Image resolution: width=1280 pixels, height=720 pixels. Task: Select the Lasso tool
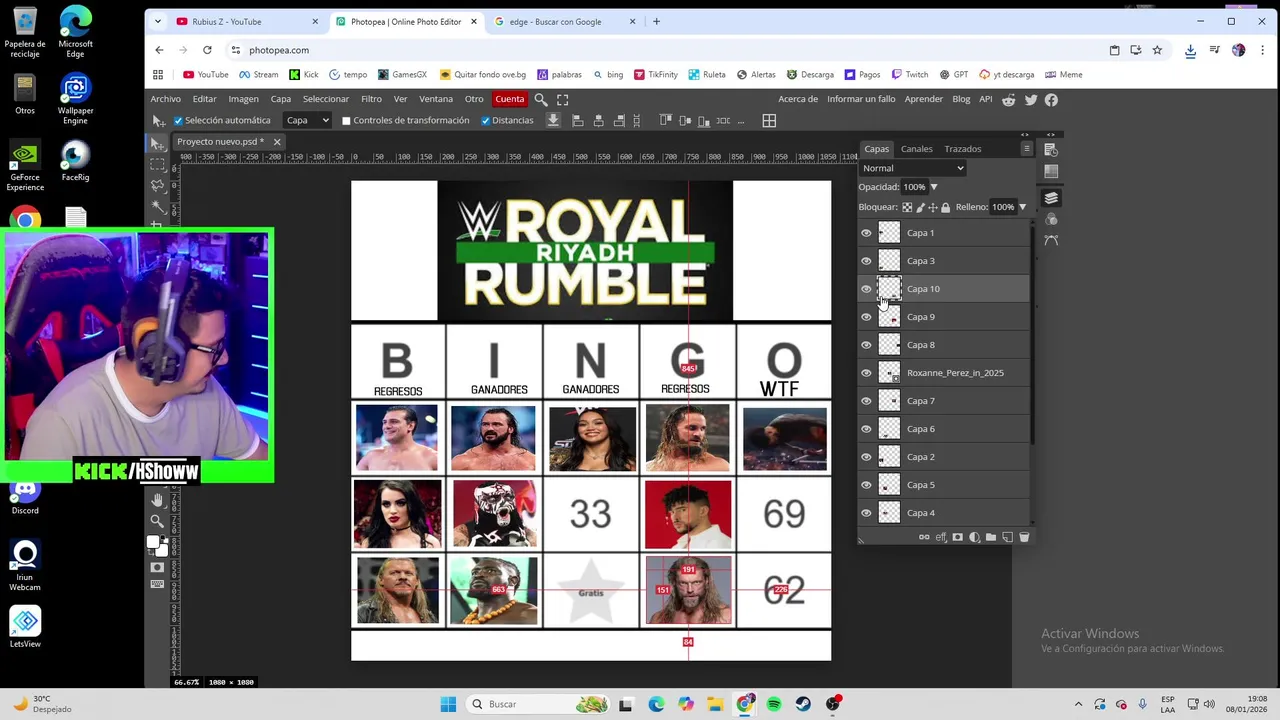click(158, 185)
